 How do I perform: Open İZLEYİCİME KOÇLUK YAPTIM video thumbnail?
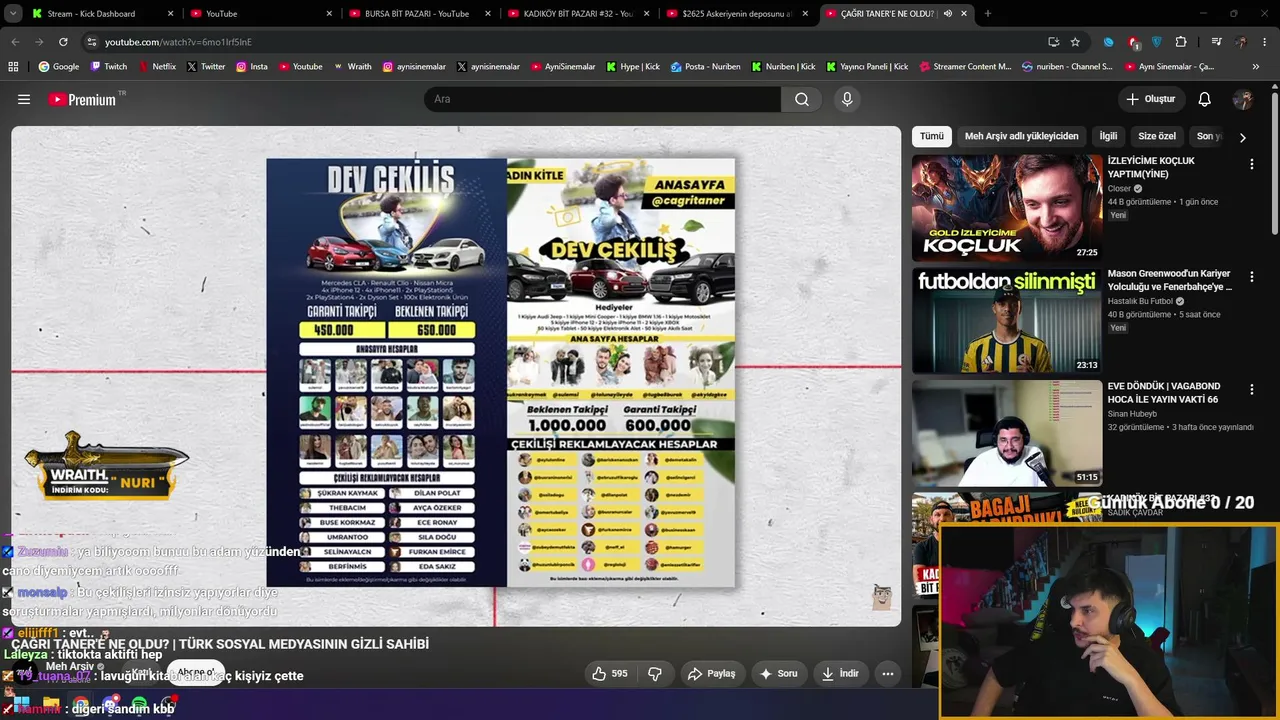click(1007, 208)
